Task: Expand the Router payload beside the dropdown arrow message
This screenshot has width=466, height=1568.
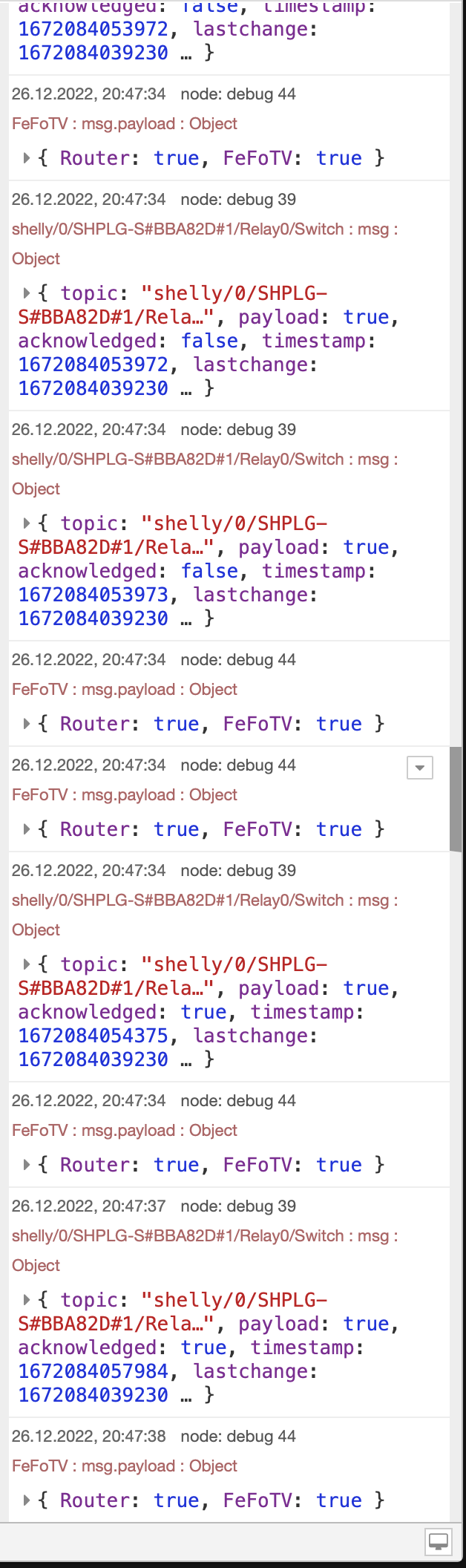Action: pyautogui.click(x=27, y=829)
